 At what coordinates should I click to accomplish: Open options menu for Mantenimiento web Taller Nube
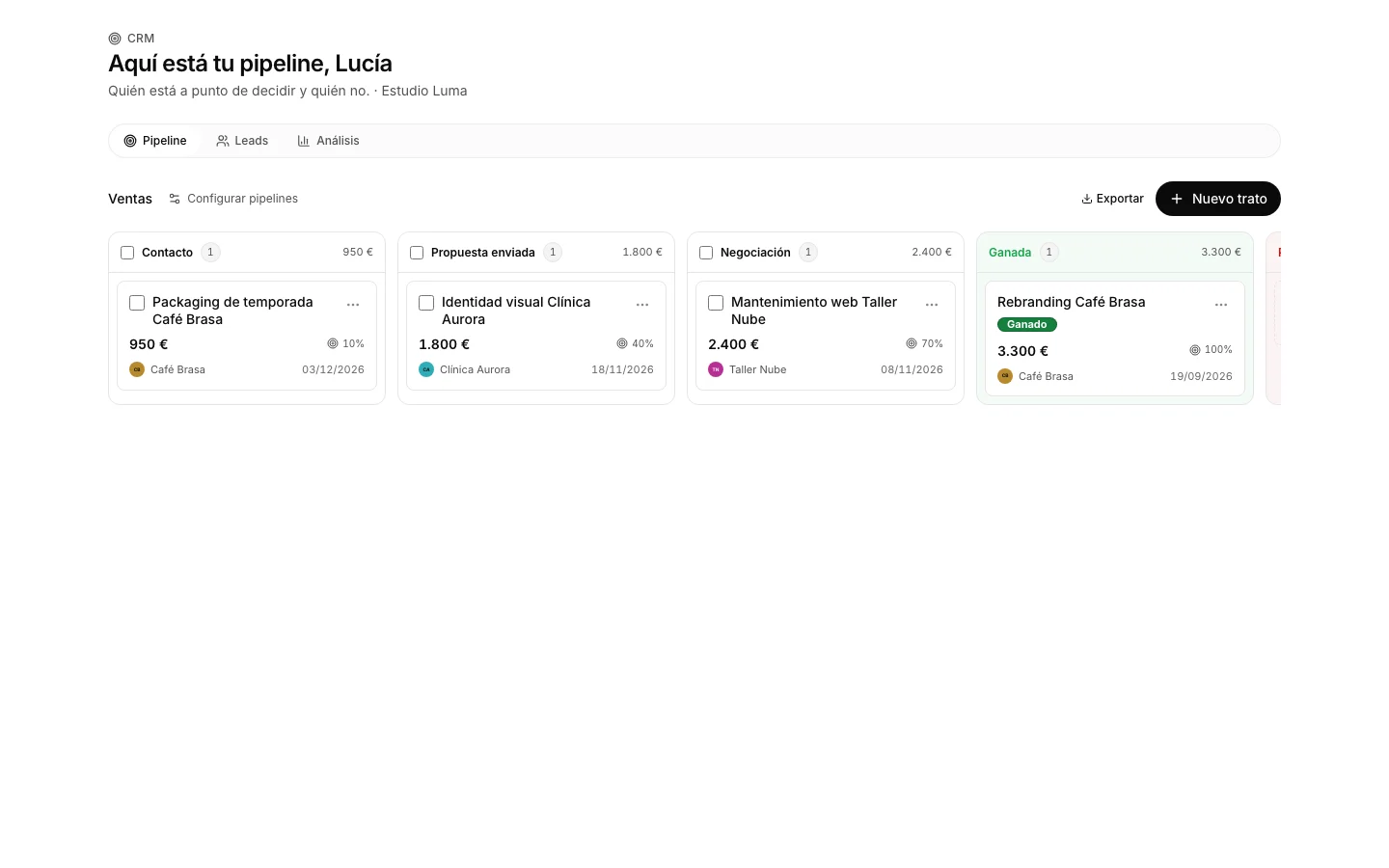pyautogui.click(x=932, y=305)
